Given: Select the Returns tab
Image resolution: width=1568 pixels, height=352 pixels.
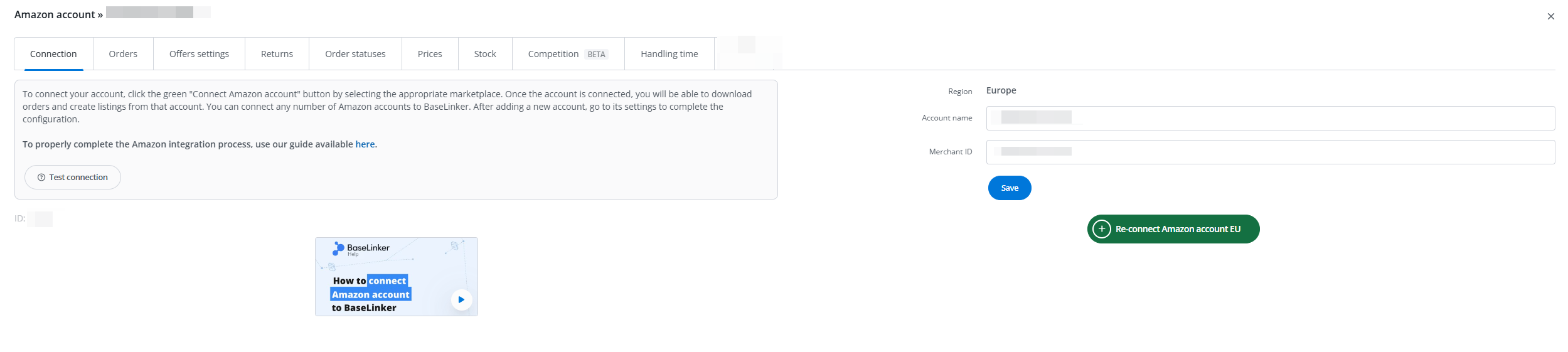Looking at the screenshot, I should pos(277,54).
